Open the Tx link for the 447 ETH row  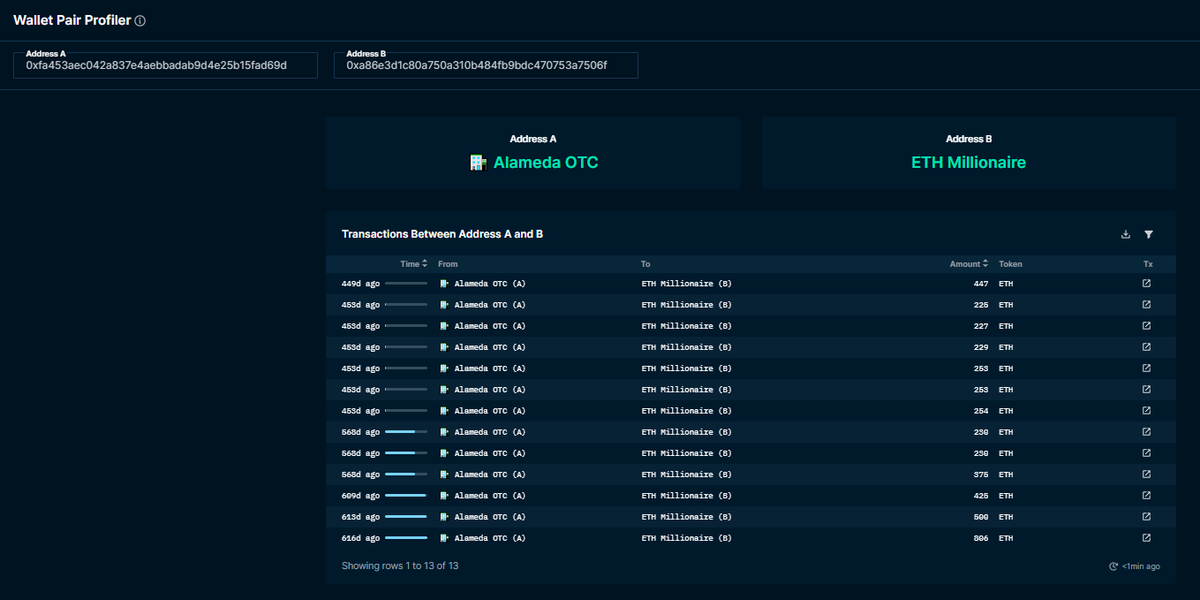pyautogui.click(x=1147, y=284)
